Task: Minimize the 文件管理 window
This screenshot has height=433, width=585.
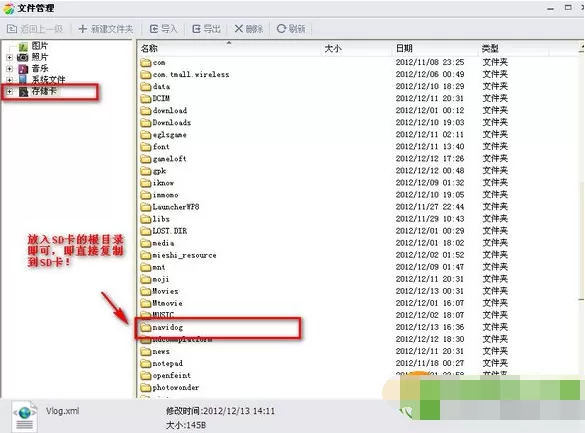Action: point(551,8)
